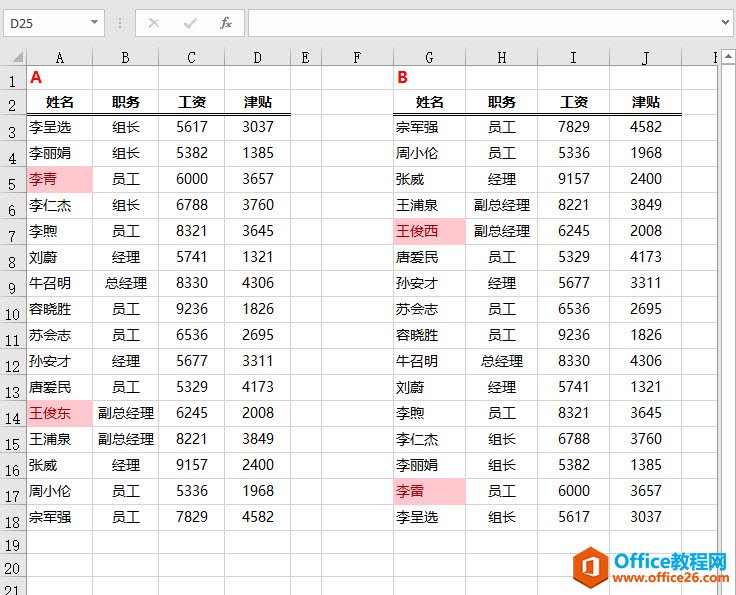736x595 pixels.
Task: Click the Select All corner triangle
Action: (x=18, y=57)
